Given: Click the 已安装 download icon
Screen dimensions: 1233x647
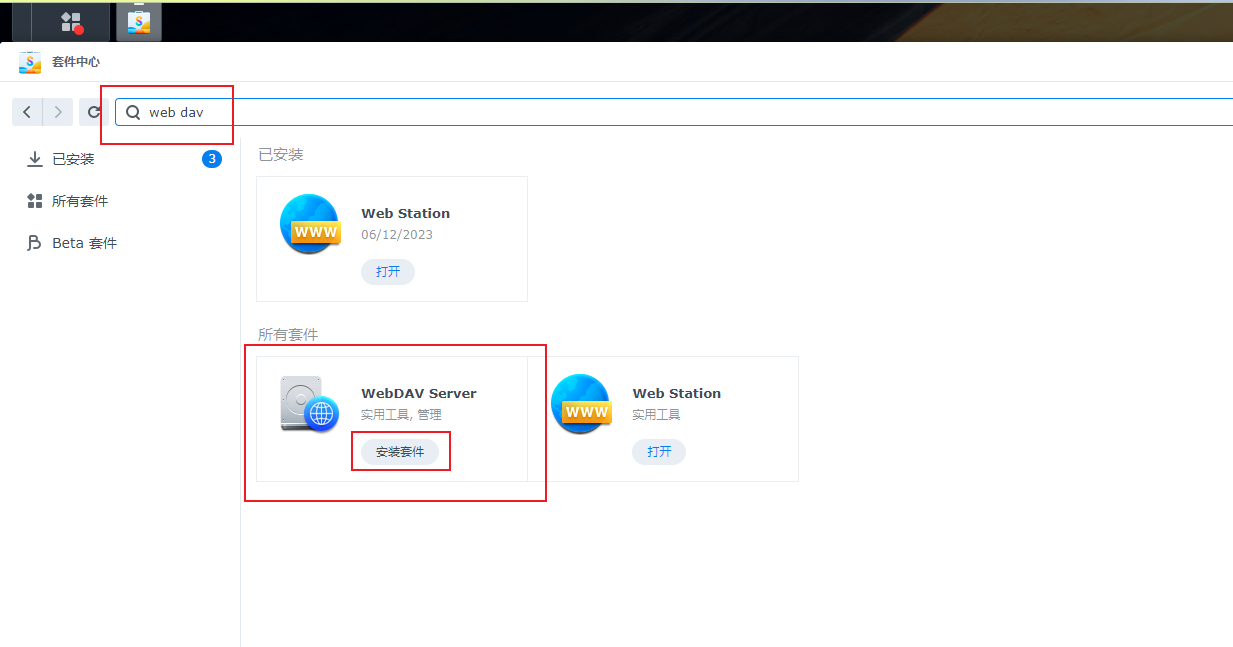Looking at the screenshot, I should (x=35, y=159).
